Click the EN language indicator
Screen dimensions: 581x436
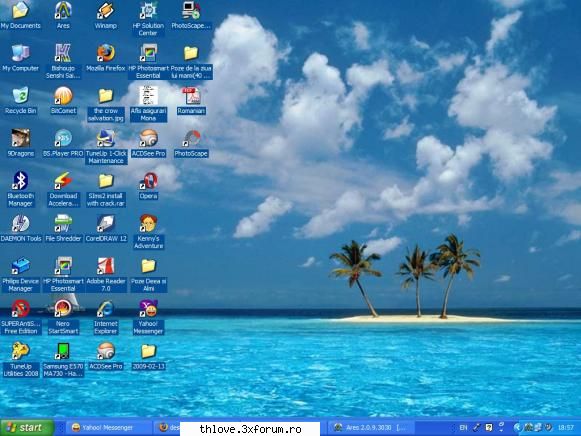pos(463,427)
